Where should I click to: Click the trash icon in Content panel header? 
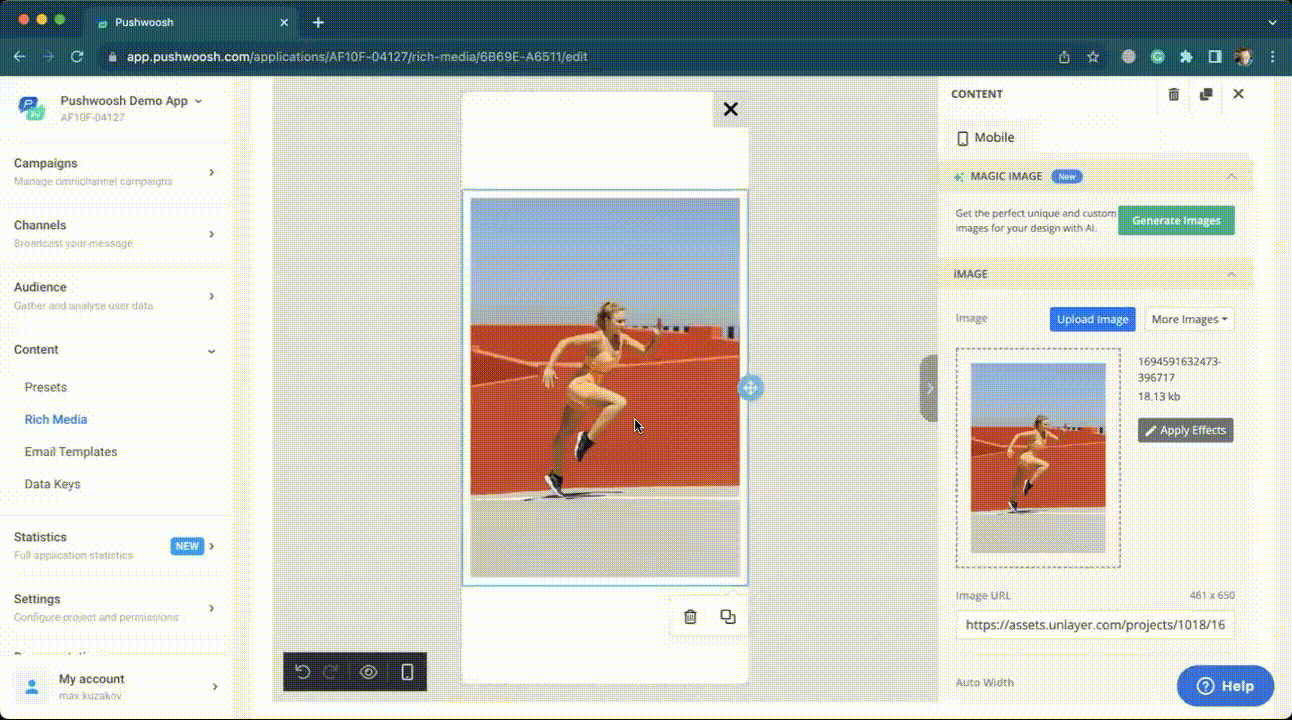coord(1174,94)
